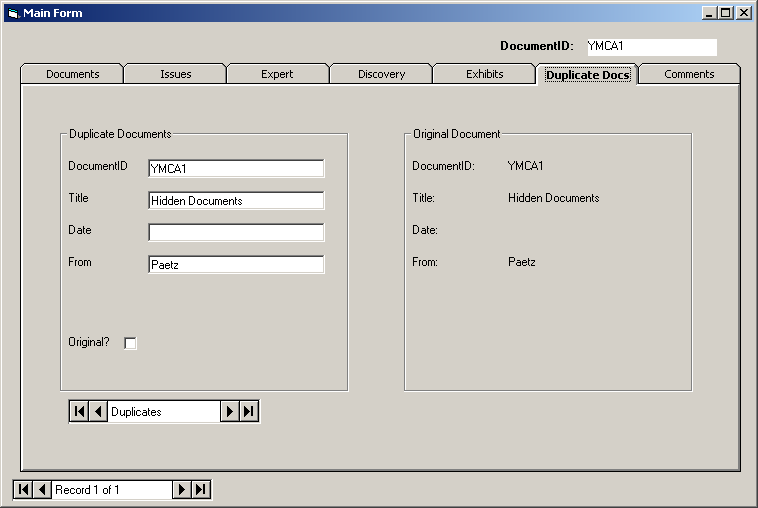Image resolution: width=758 pixels, height=508 pixels.
Task: Open the Issues tab
Action: pos(175,74)
